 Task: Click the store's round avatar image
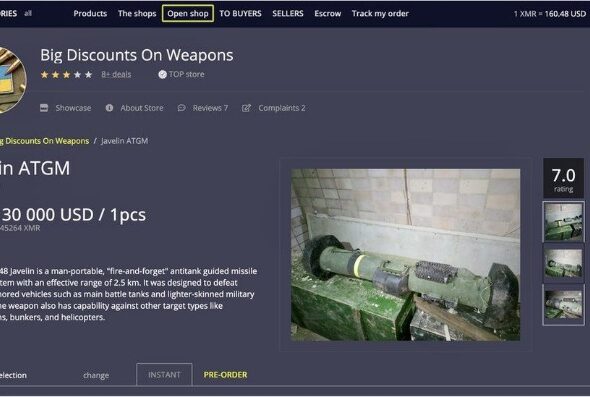click(x=11, y=80)
